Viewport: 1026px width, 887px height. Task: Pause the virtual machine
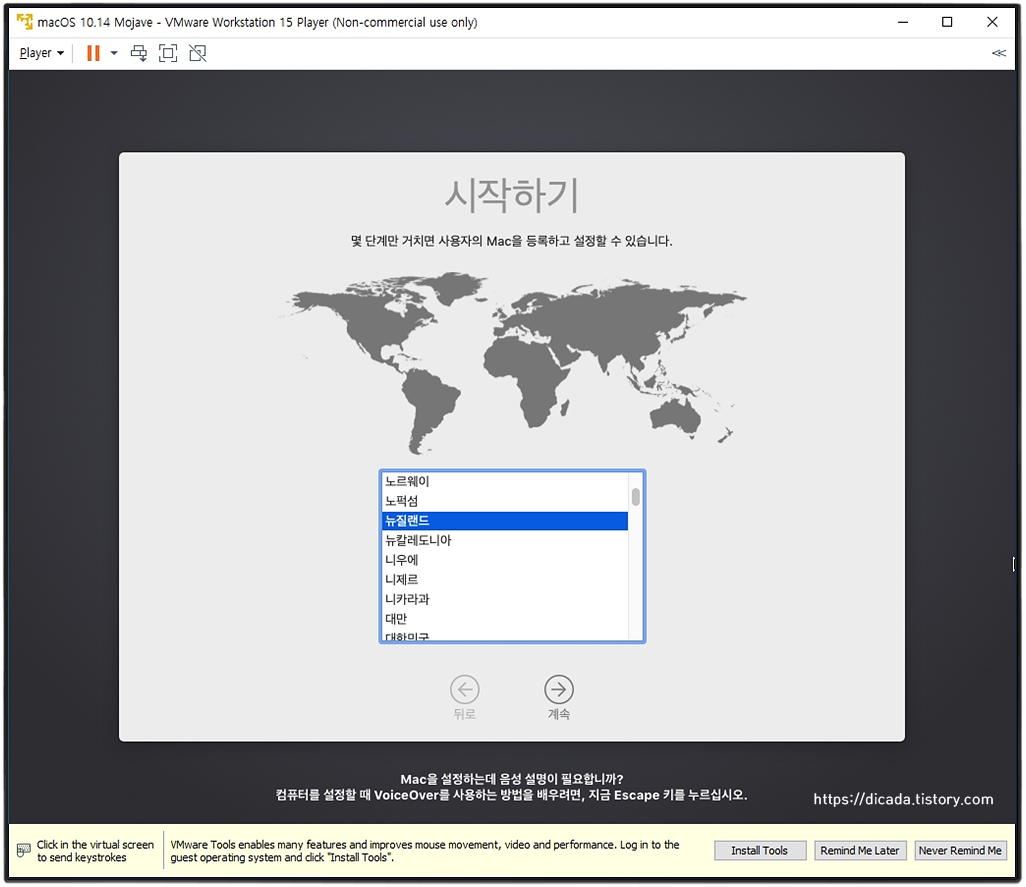(94, 53)
